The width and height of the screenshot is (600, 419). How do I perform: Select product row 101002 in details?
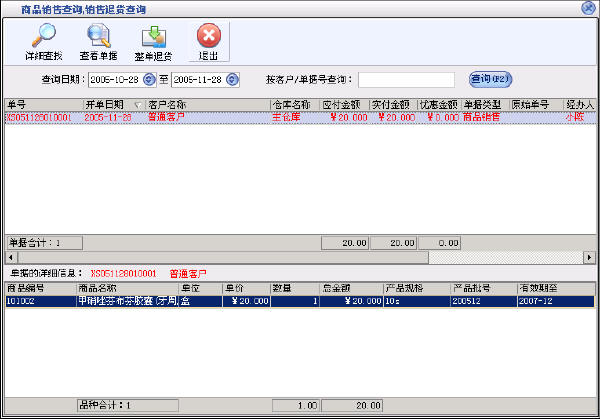point(40,300)
